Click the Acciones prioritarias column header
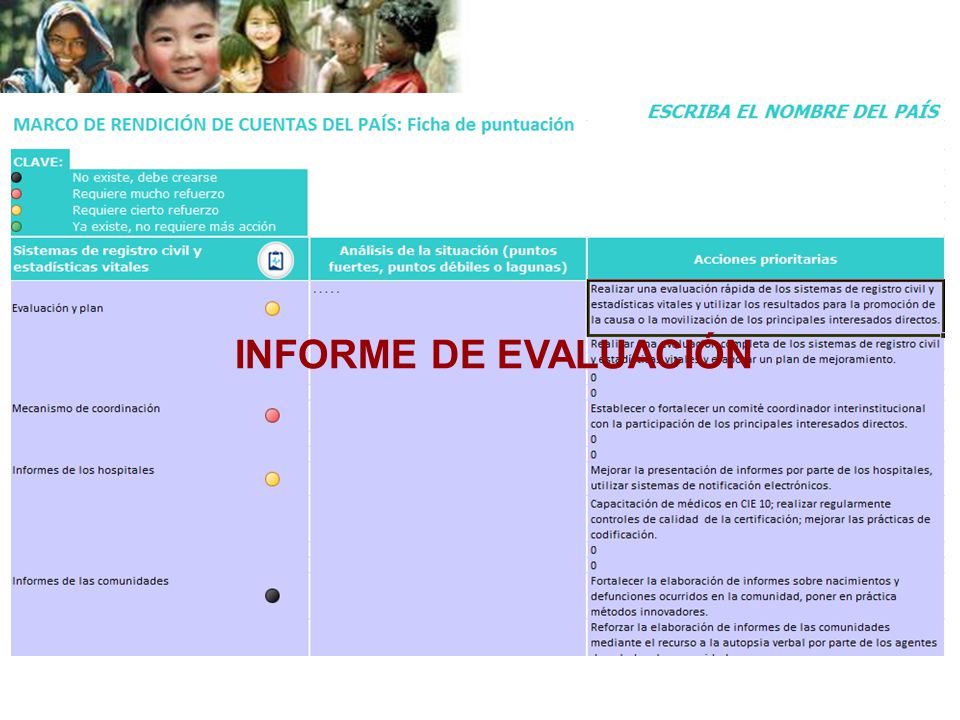Screen dimensions: 960x720 click(765, 259)
